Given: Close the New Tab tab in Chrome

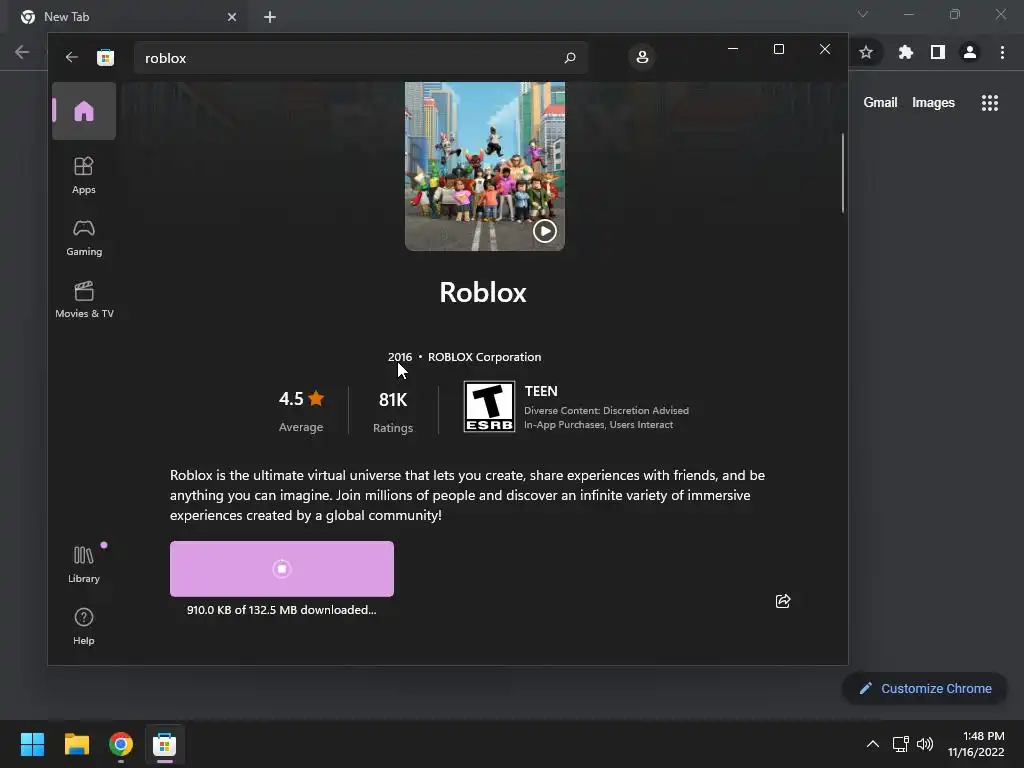Looking at the screenshot, I should (232, 17).
